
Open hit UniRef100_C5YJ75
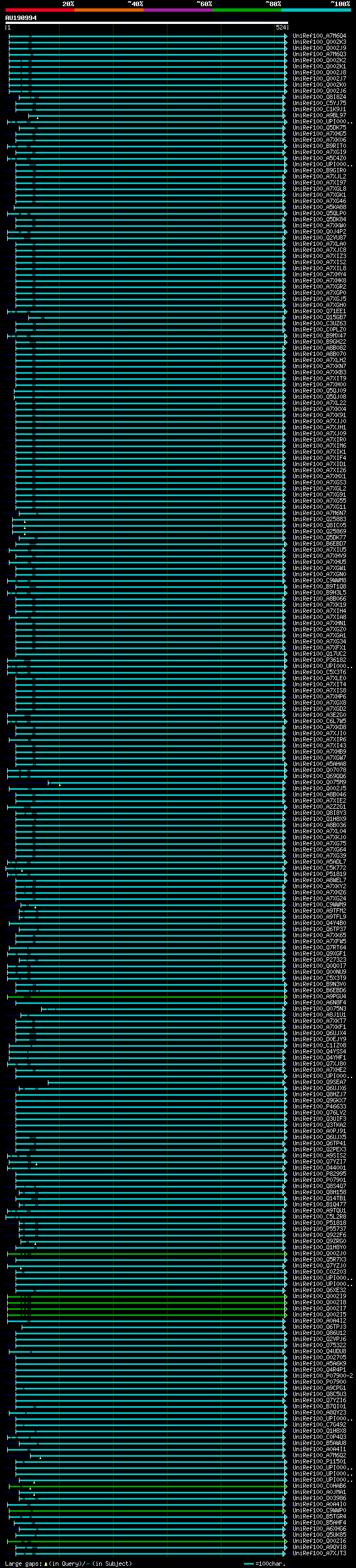click(x=319, y=103)
